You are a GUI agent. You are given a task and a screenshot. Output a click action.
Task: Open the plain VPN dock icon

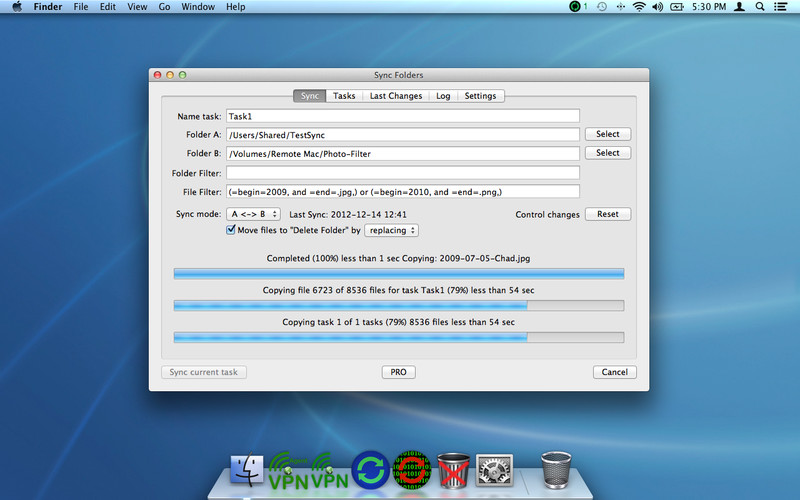330,470
